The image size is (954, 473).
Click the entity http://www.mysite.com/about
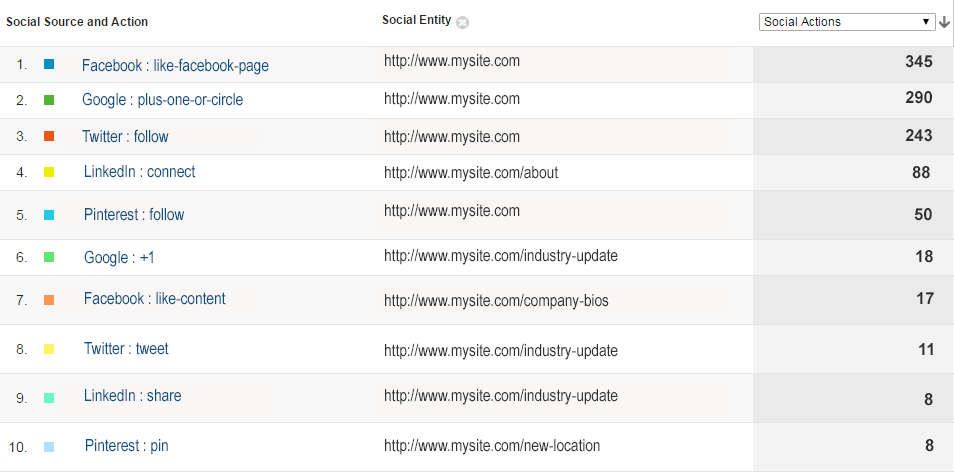click(x=471, y=173)
